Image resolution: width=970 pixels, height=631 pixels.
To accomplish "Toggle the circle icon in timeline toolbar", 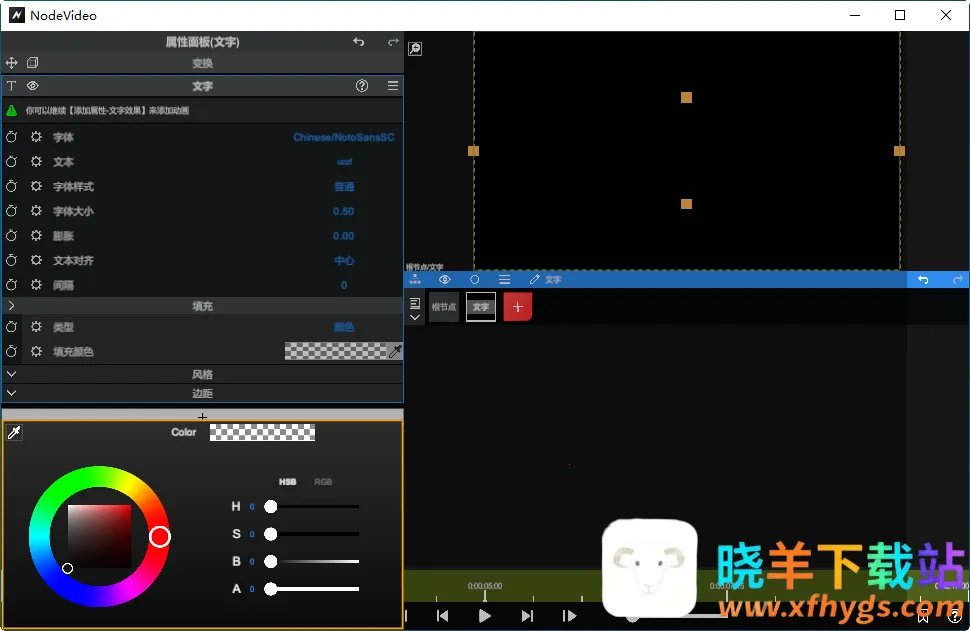I will (475, 280).
